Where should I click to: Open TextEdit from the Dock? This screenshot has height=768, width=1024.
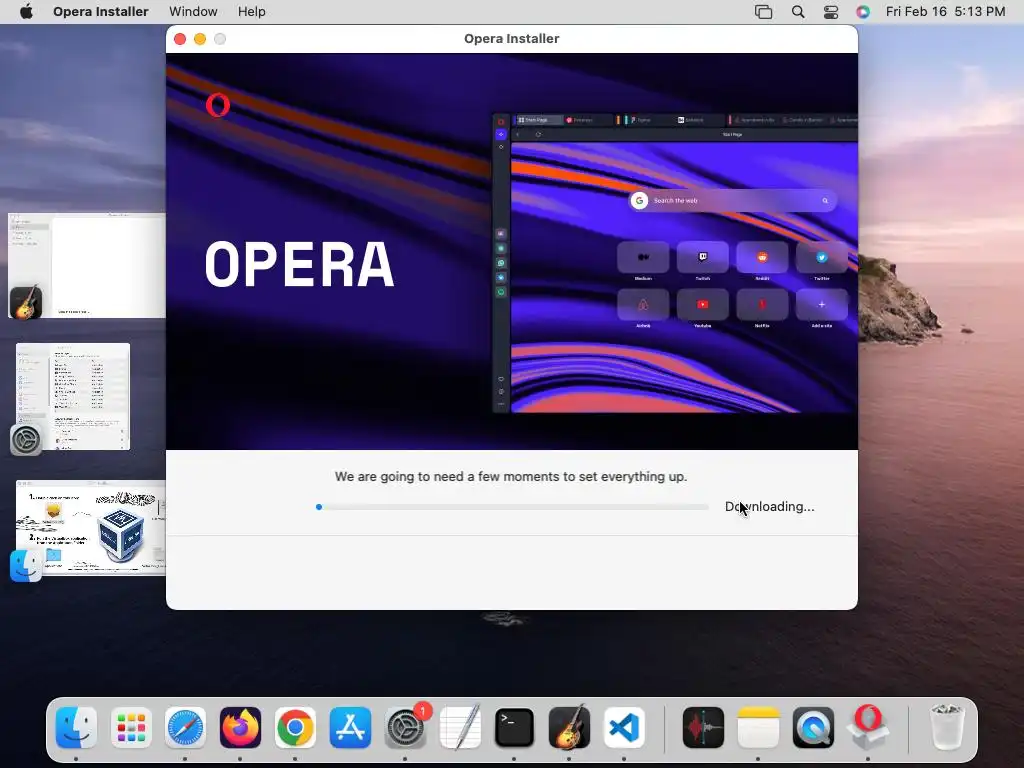tap(460, 728)
